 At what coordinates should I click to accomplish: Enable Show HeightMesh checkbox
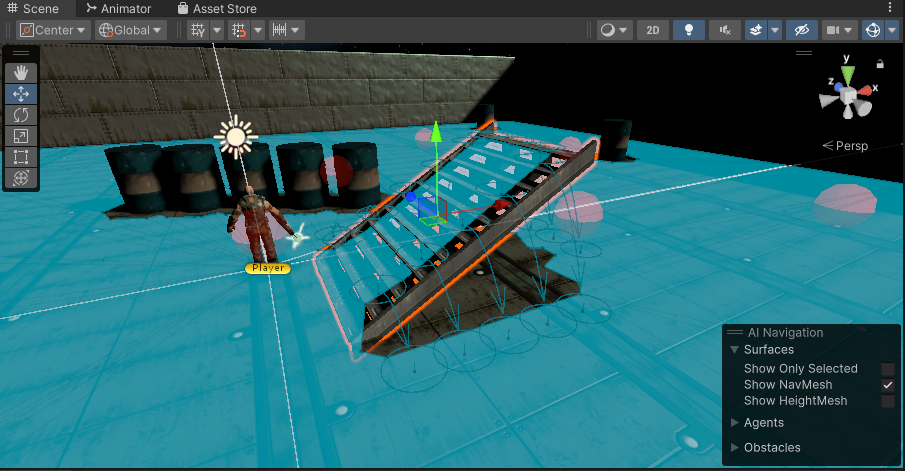[x=888, y=401]
